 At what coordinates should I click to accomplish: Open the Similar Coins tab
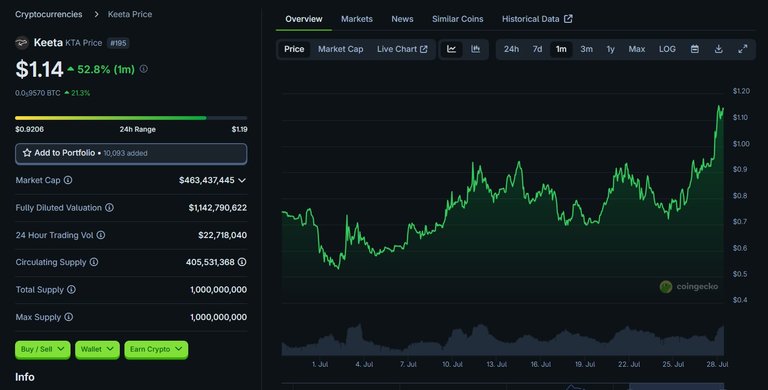457,19
